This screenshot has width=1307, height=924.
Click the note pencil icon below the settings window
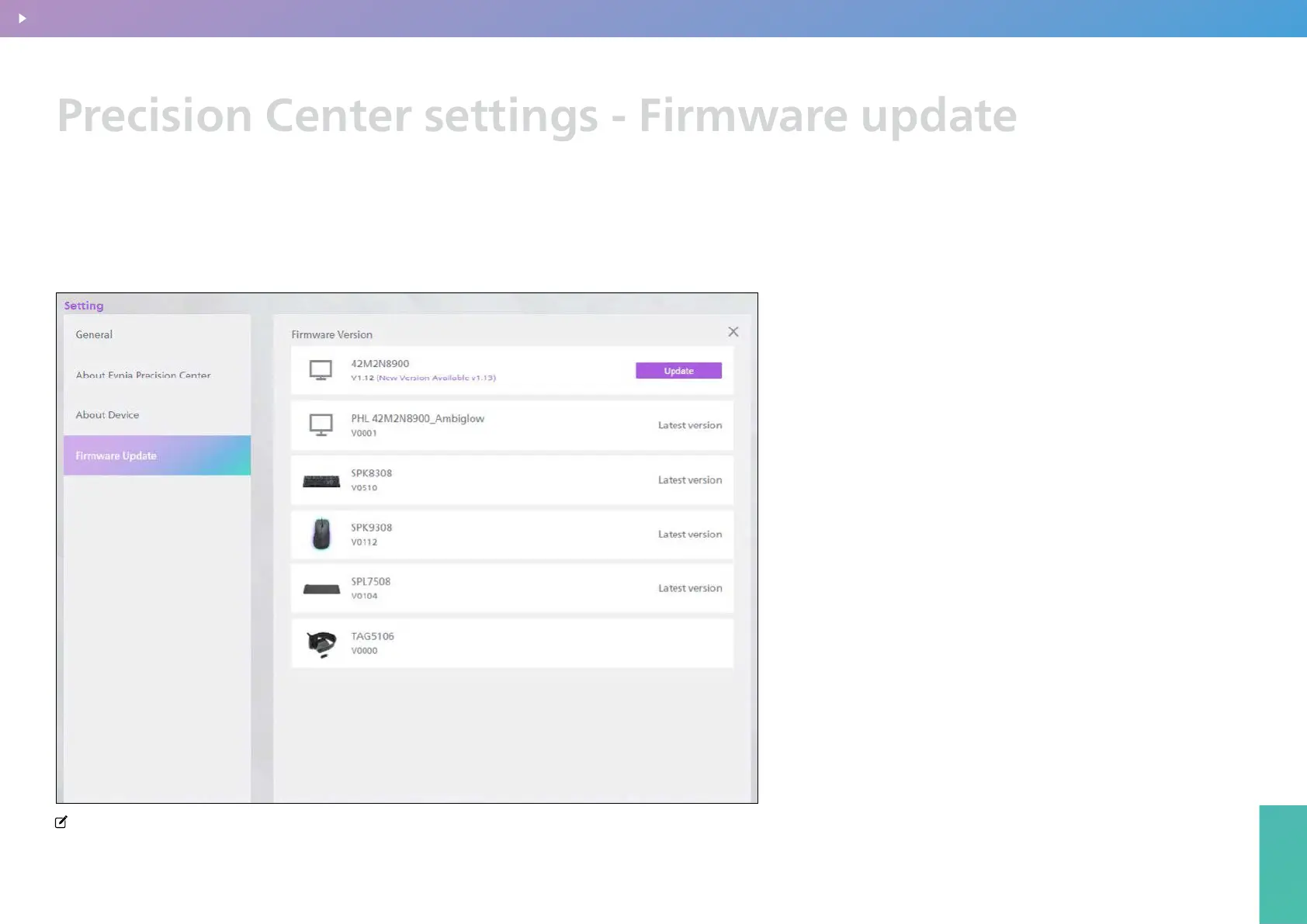pos(61,822)
